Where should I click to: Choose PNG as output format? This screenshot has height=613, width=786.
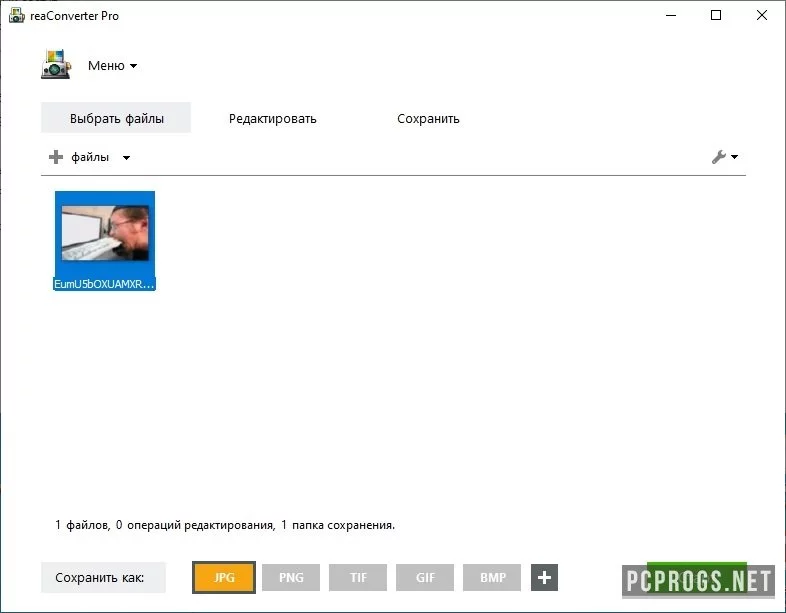pyautogui.click(x=291, y=577)
